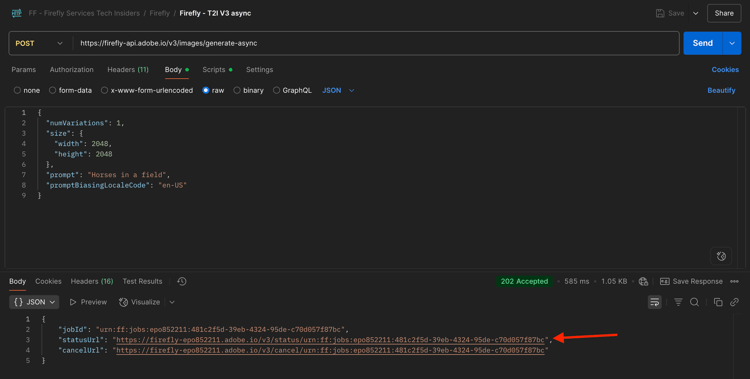Open the search icon in response toolbar
The height and width of the screenshot is (379, 750).
point(694,302)
